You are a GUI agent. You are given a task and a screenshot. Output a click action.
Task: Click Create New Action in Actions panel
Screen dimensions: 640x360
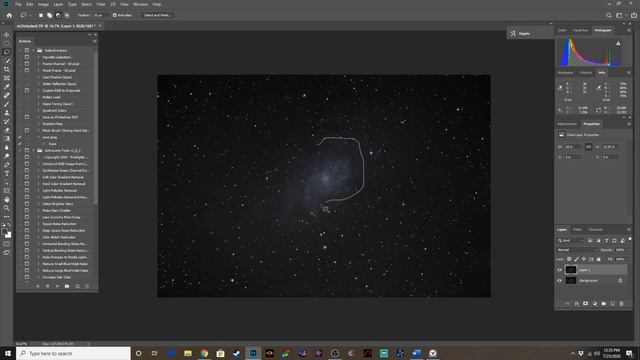pos(78,286)
